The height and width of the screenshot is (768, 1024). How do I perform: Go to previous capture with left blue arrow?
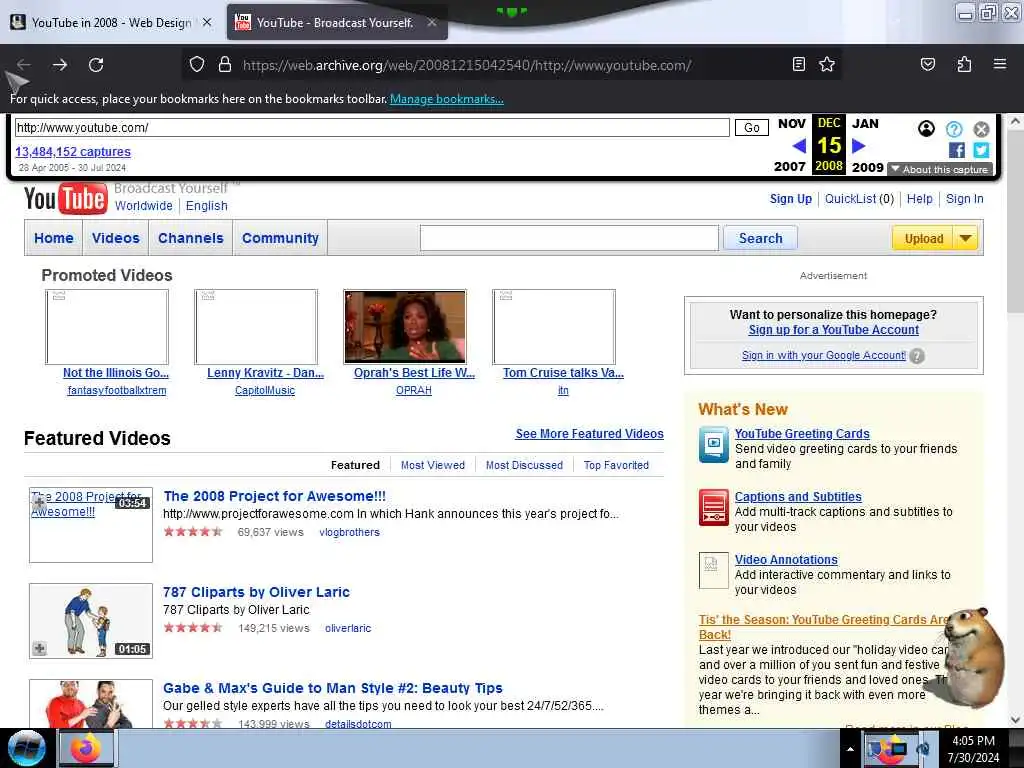tap(799, 146)
